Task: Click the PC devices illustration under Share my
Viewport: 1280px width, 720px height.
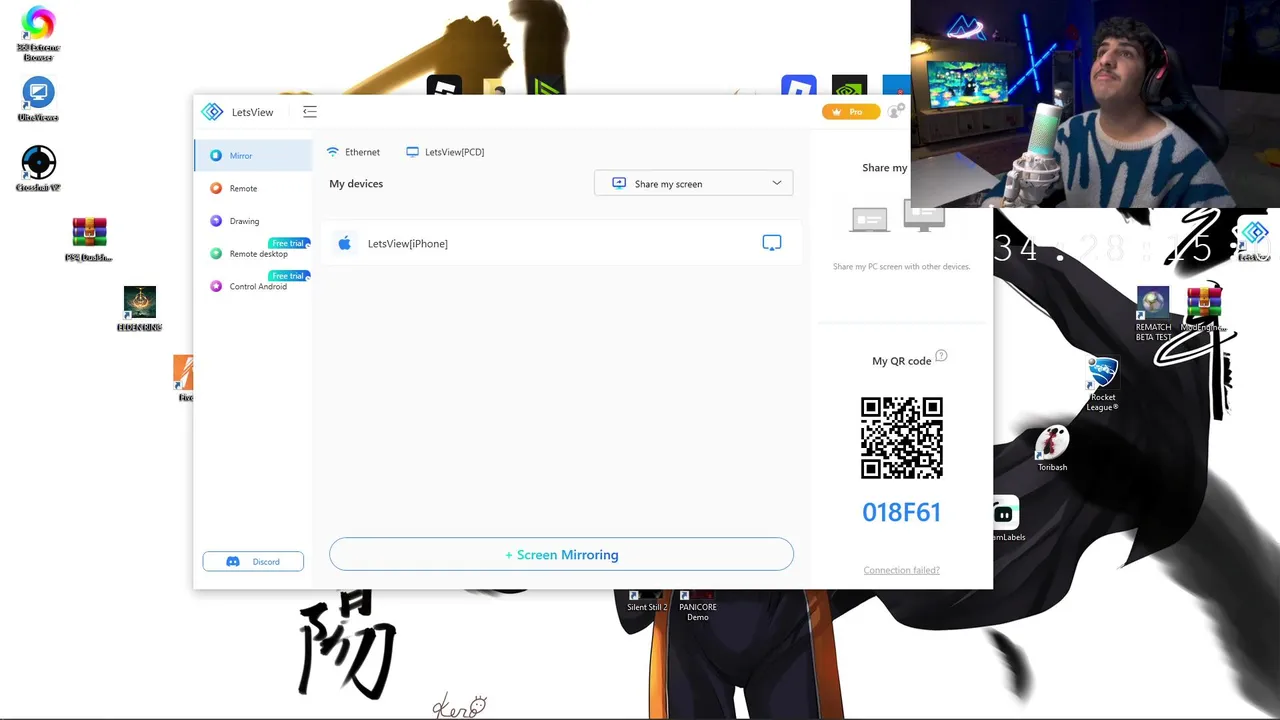Action: [x=898, y=216]
